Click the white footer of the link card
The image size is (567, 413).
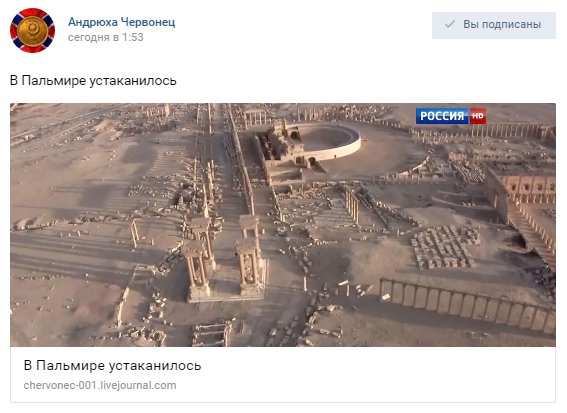pyautogui.click(x=283, y=375)
